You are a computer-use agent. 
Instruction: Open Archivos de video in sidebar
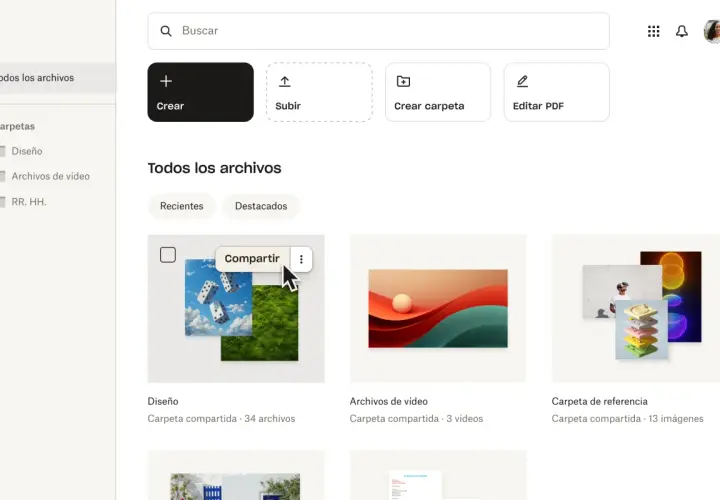[51, 176]
